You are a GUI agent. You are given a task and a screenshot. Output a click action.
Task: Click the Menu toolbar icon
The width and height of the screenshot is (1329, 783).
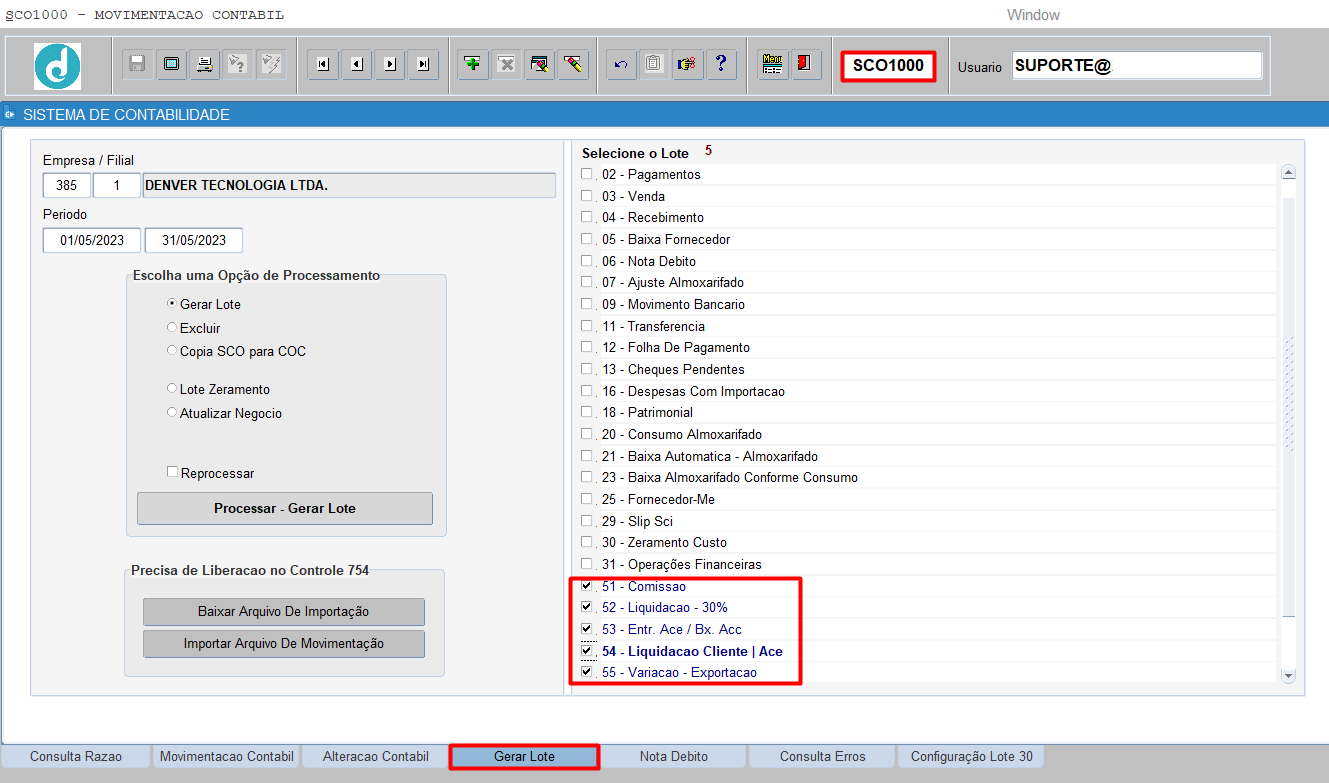point(772,64)
